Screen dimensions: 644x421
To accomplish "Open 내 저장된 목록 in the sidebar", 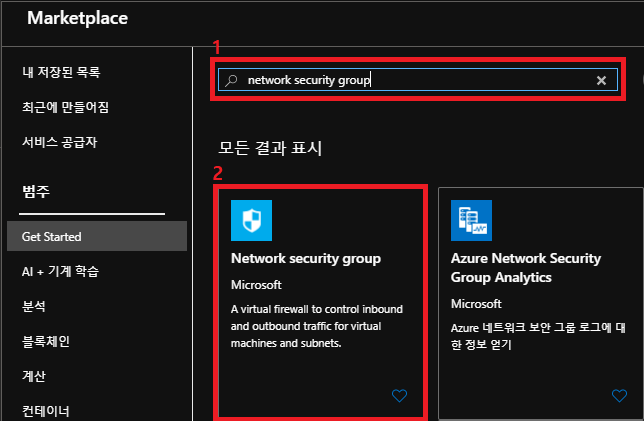I will tap(61, 72).
